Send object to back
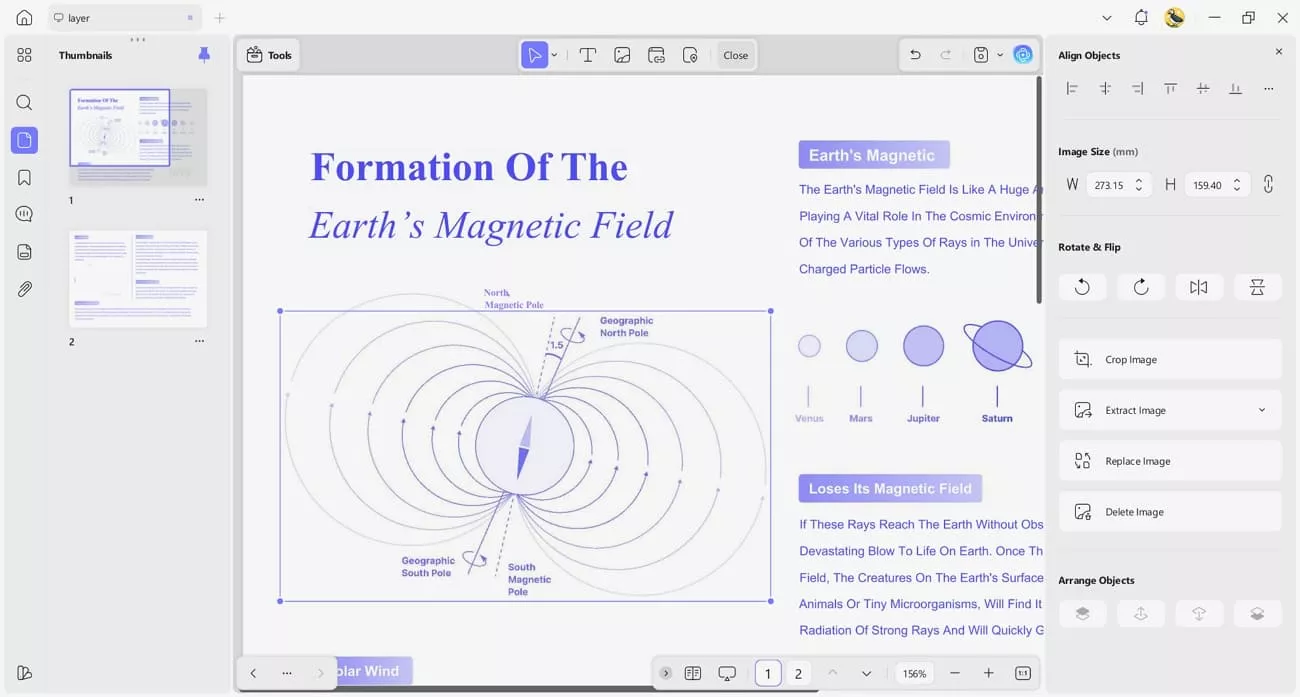This screenshot has width=1300, height=697. click(1258, 614)
